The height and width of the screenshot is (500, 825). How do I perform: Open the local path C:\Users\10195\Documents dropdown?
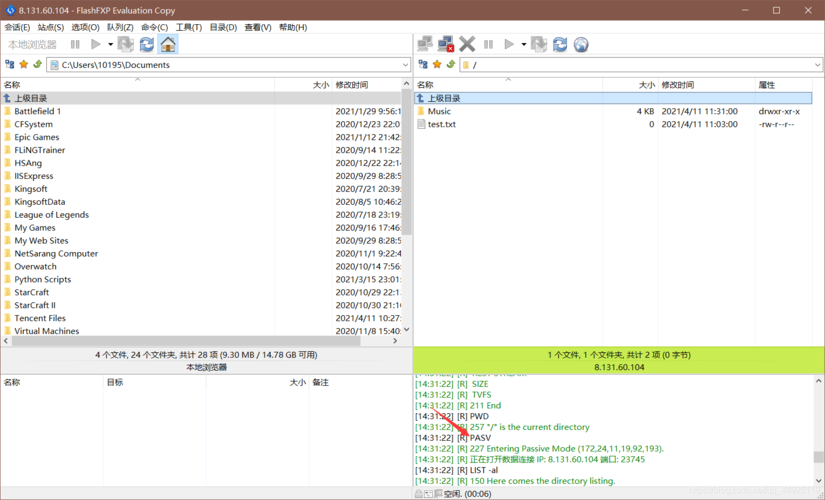(405, 65)
